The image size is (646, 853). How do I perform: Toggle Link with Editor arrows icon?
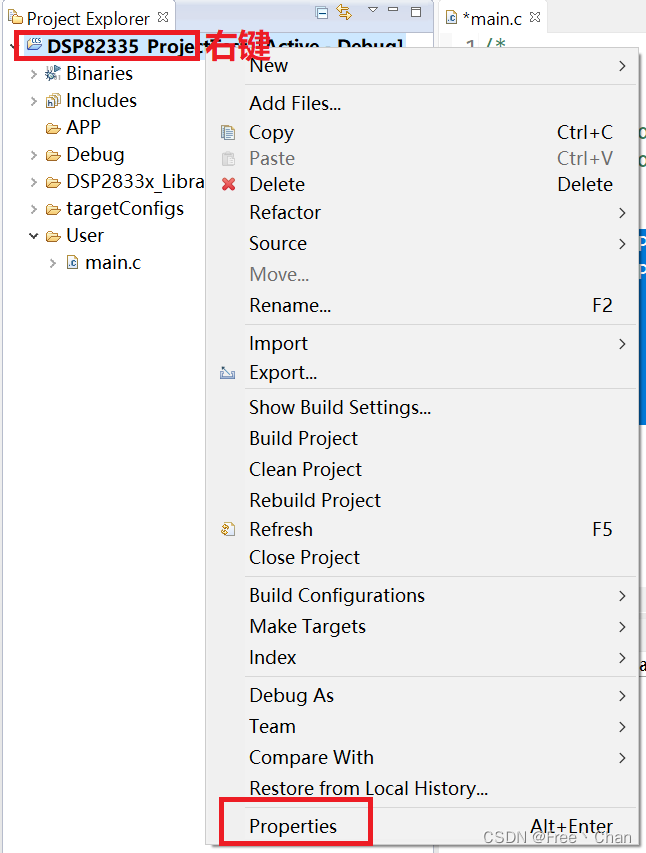coord(343,12)
